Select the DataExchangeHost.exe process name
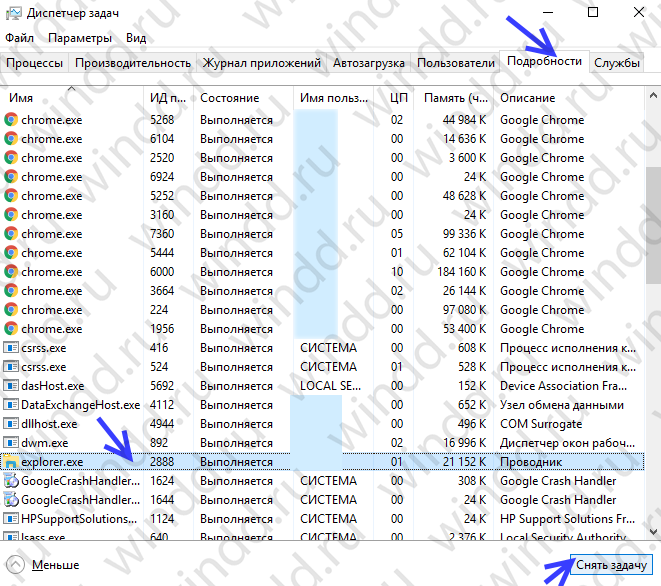661x586 pixels. [81, 405]
